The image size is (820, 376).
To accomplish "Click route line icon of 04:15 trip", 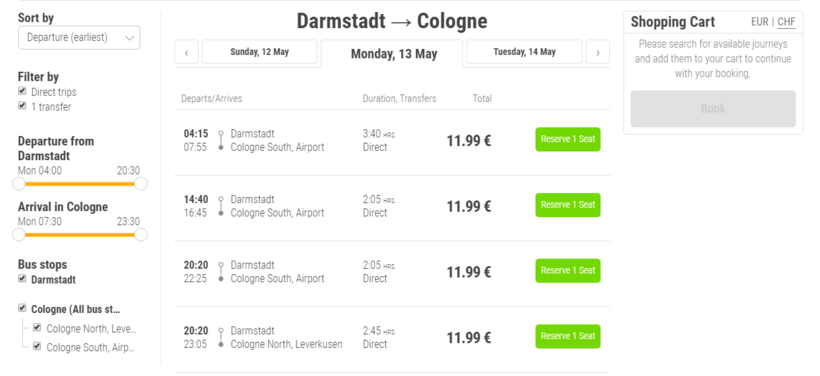I will [x=221, y=140].
